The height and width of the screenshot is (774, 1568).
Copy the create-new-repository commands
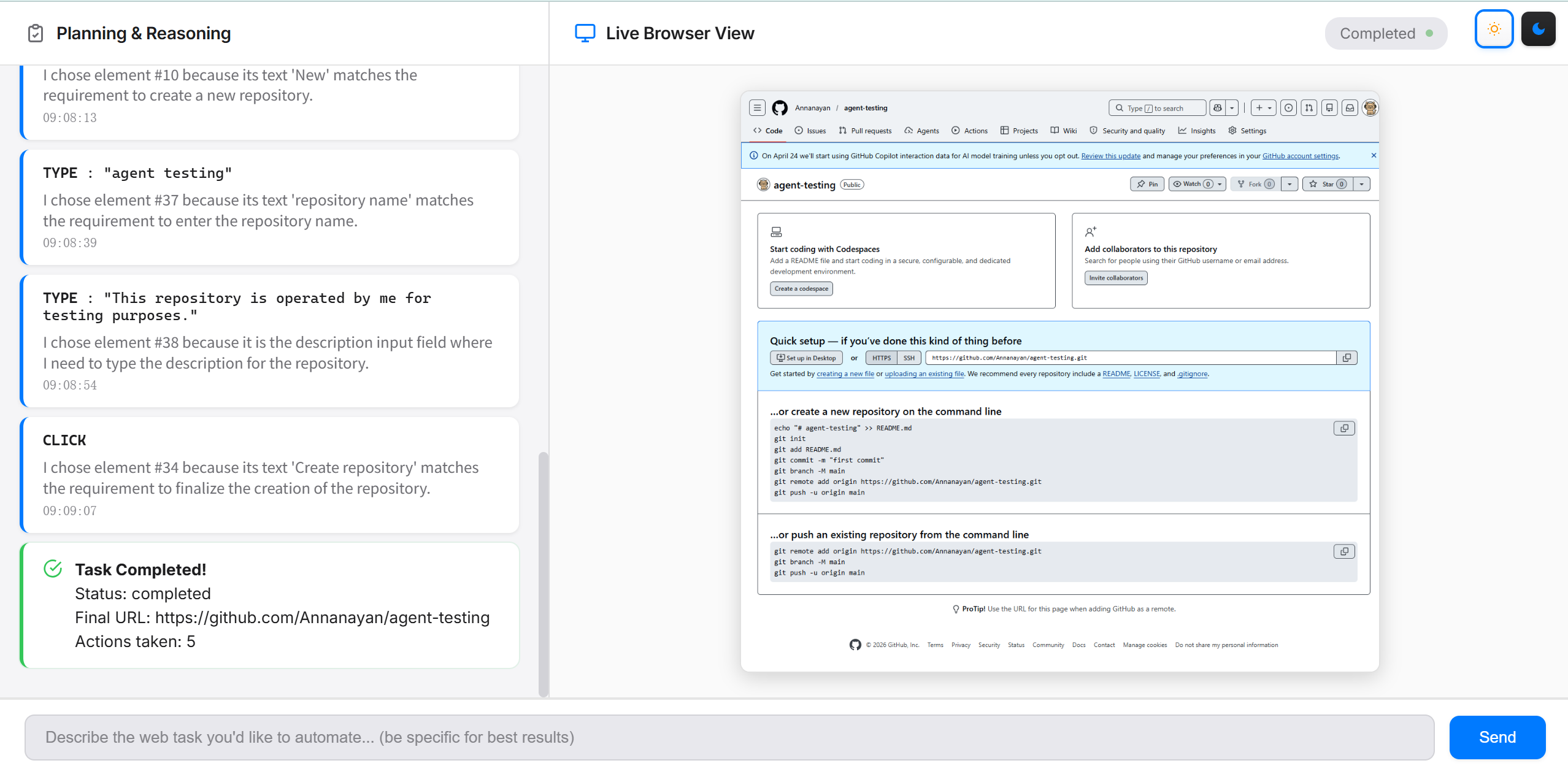click(1344, 429)
